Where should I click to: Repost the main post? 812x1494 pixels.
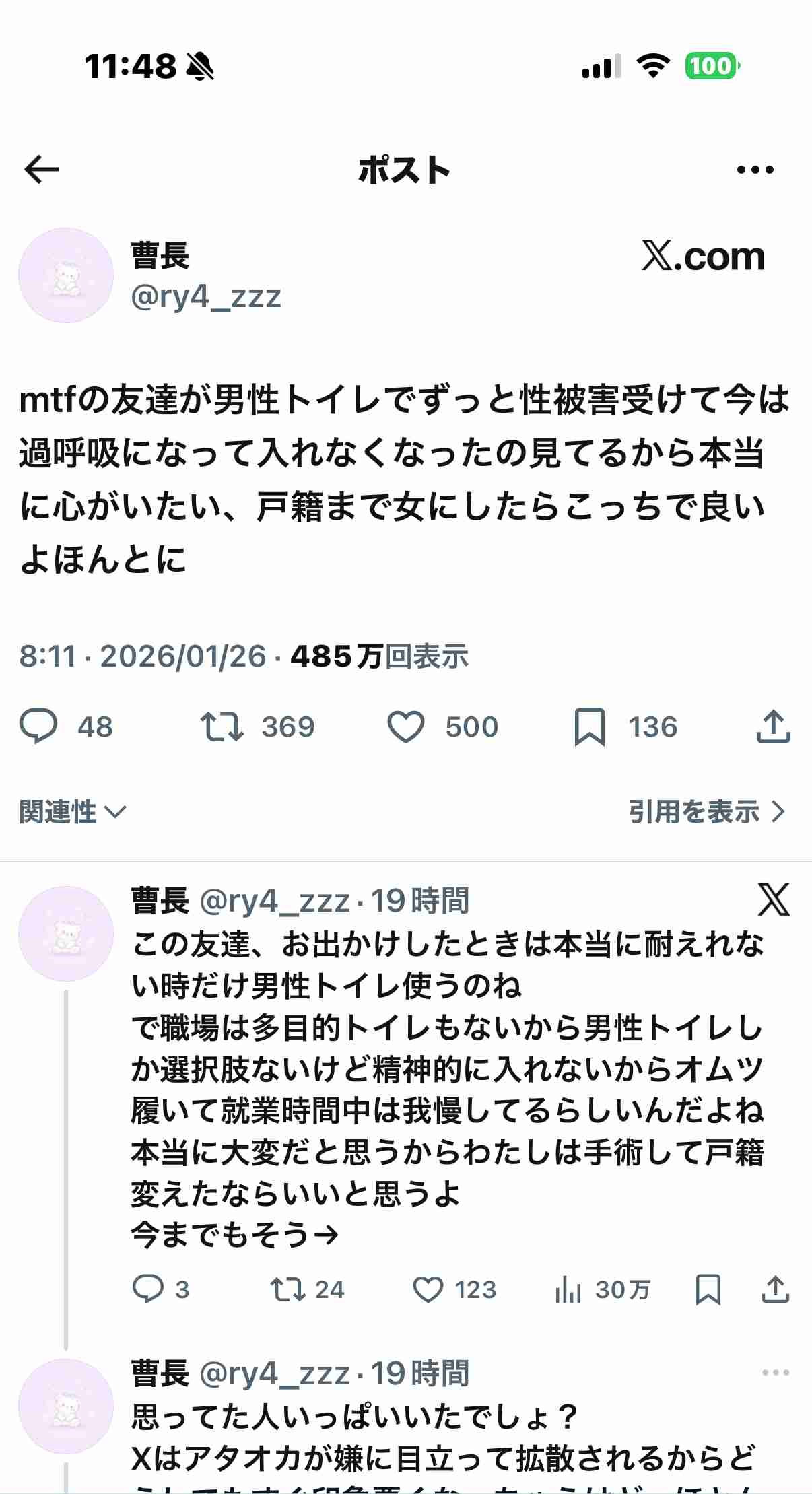(222, 726)
